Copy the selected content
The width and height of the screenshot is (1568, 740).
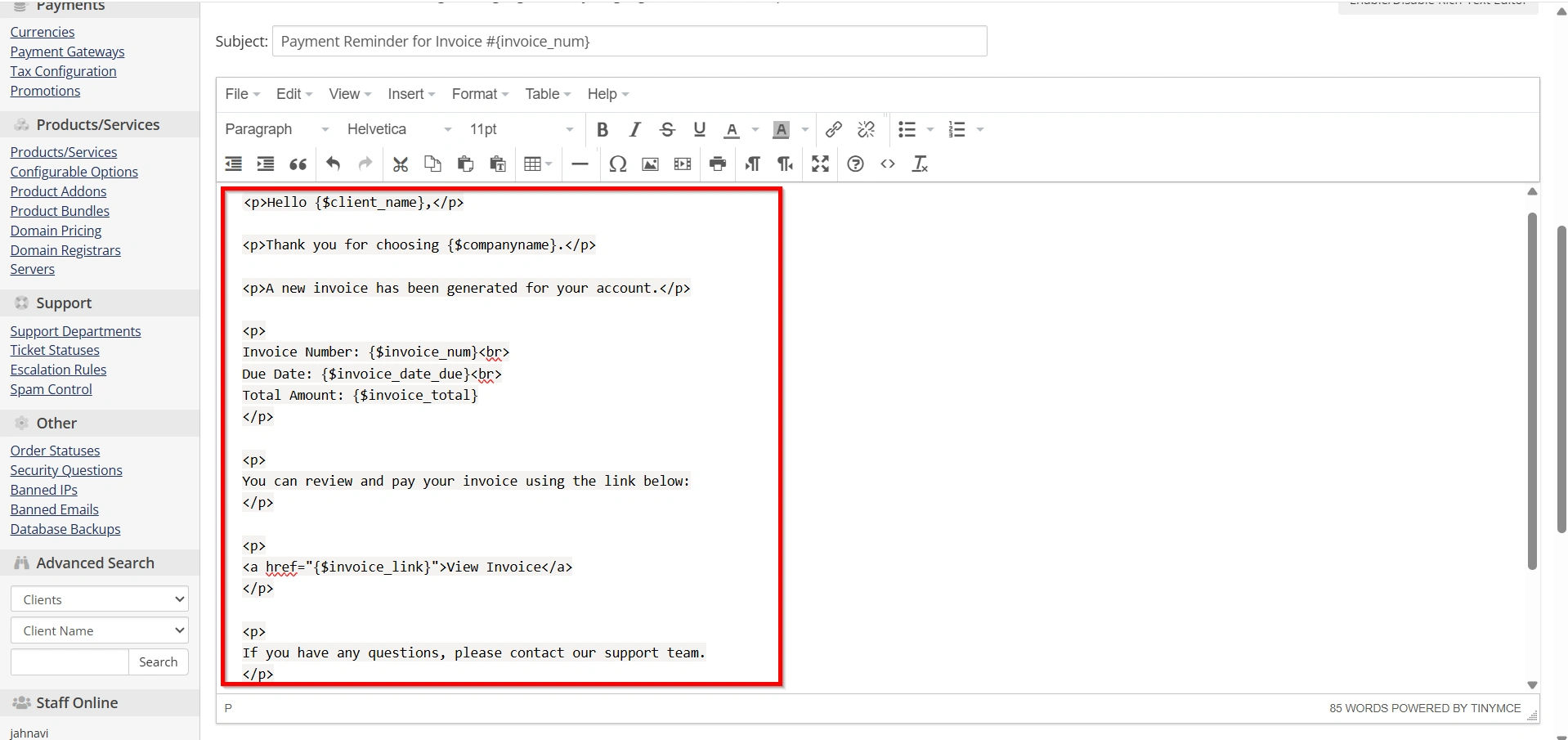pos(433,164)
